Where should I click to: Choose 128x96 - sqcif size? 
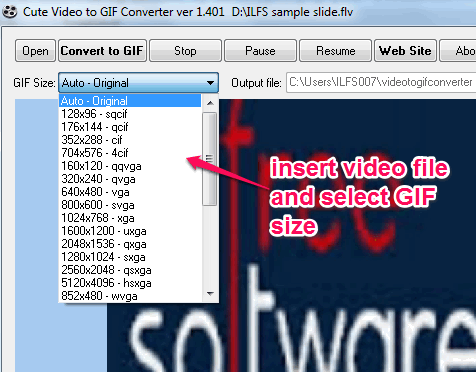(x=130, y=114)
